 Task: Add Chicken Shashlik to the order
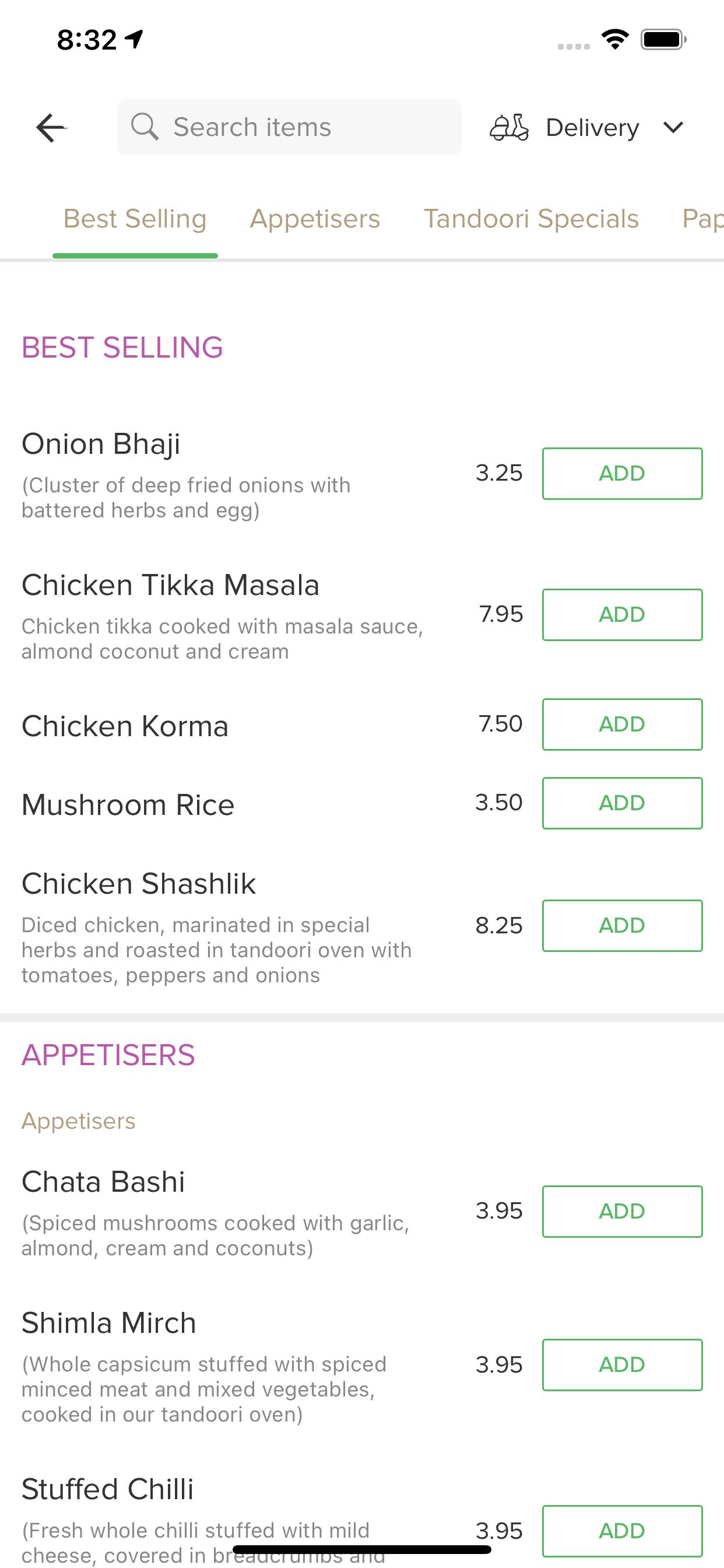coord(622,926)
